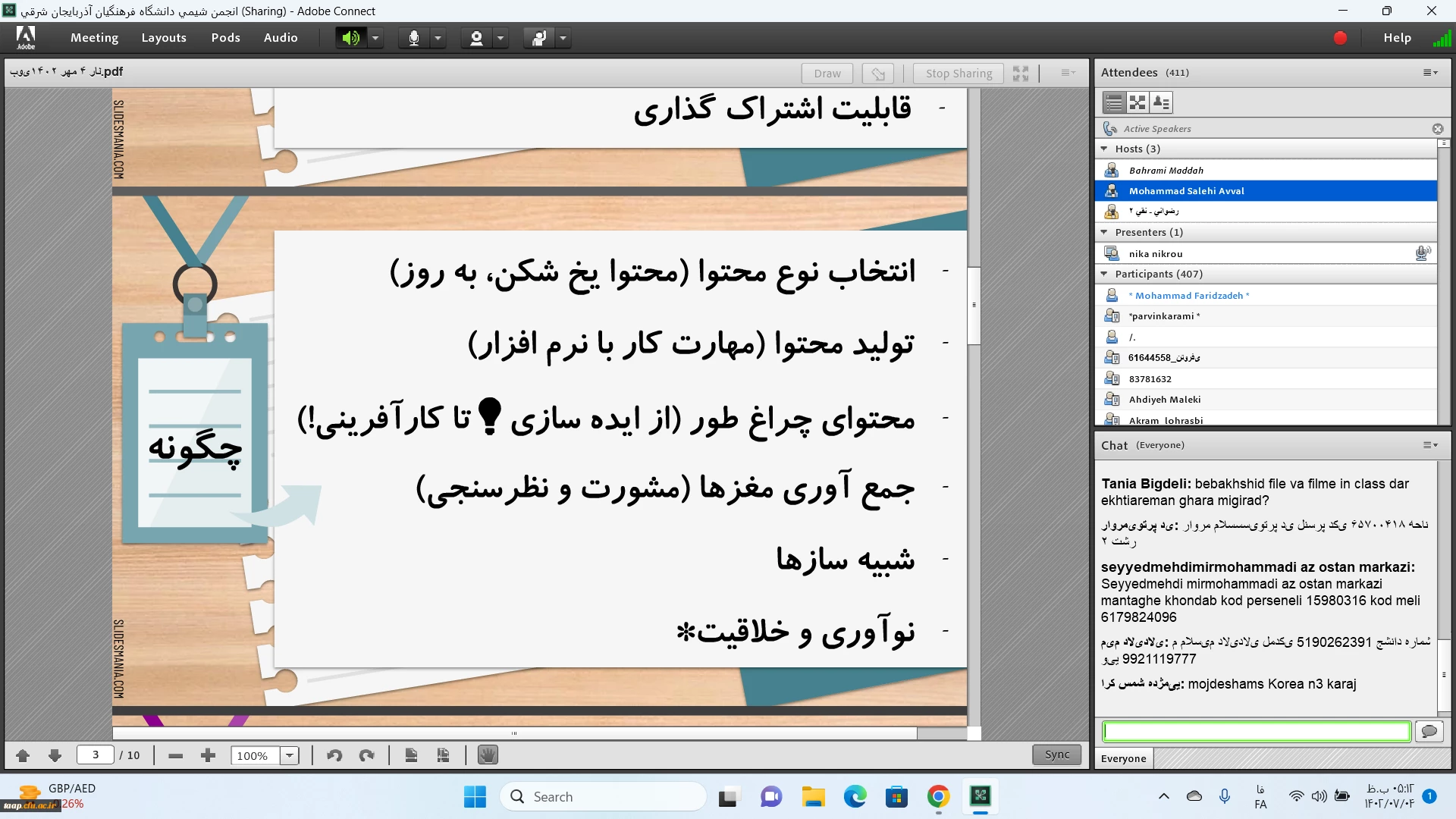Activate the hand pan tool

pos(488,755)
